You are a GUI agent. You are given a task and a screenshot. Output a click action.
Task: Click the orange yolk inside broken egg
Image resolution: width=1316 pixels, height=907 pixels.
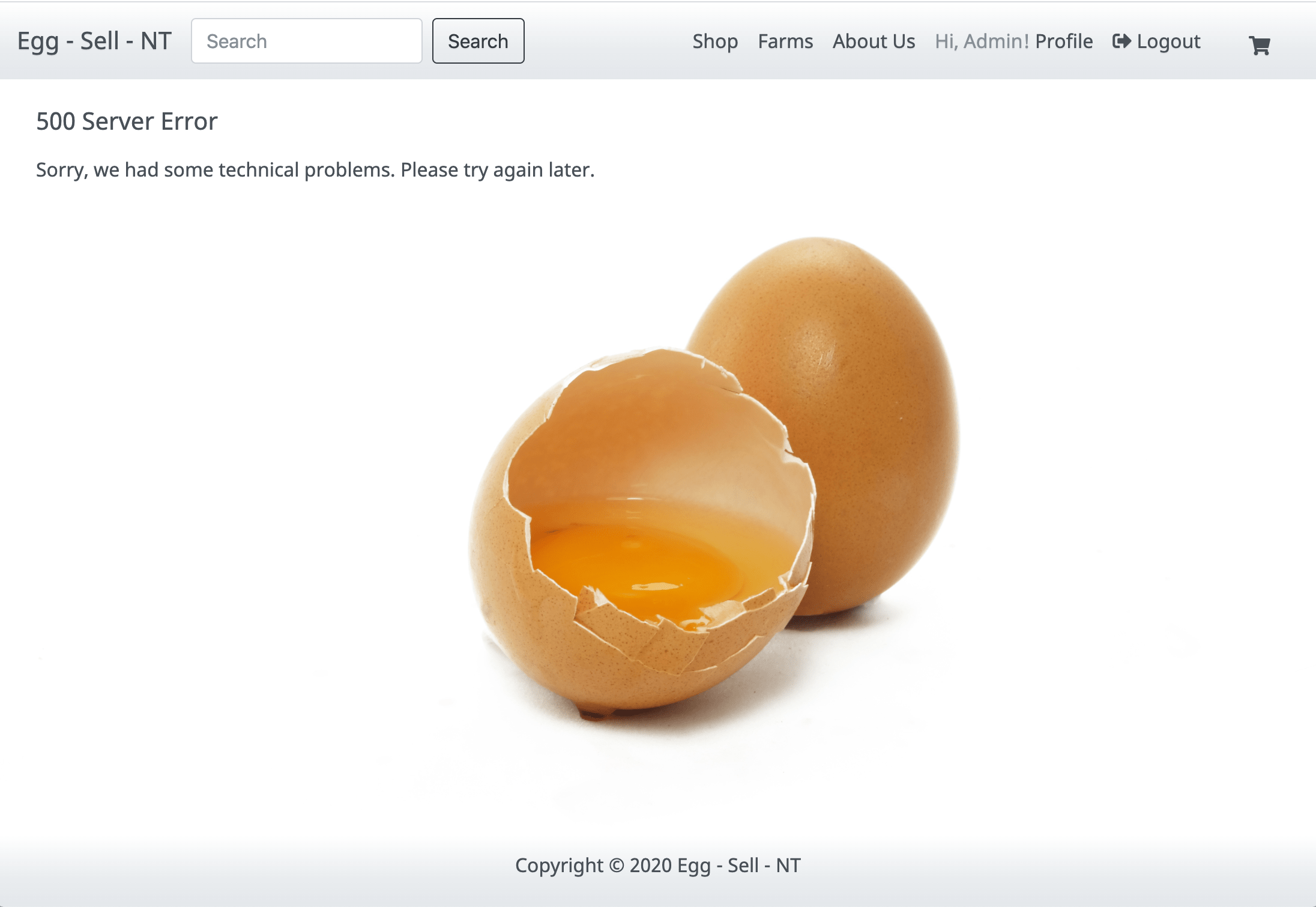pos(636,571)
